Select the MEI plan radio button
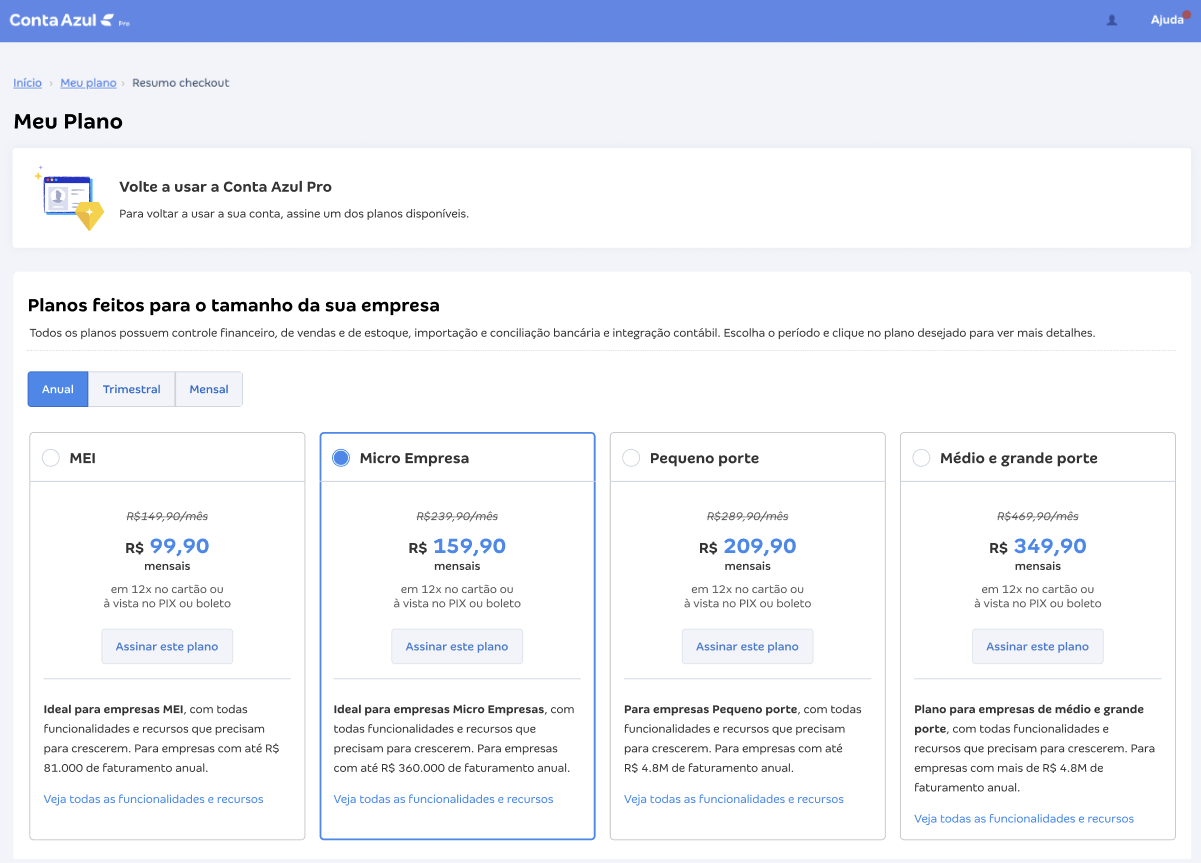This screenshot has height=863, width=1201. click(x=51, y=458)
